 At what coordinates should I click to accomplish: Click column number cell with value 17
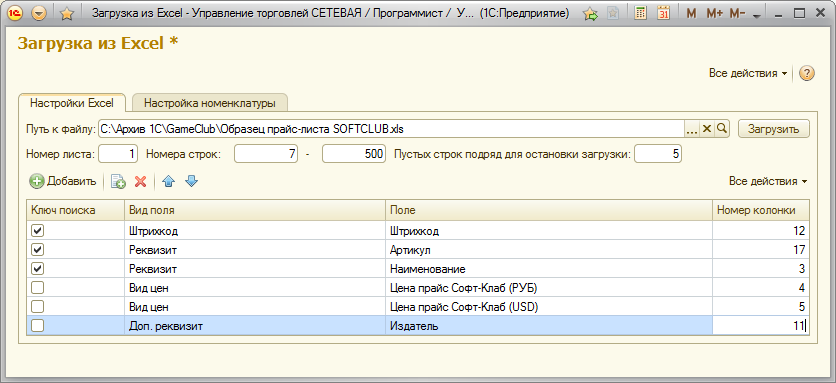[x=761, y=250]
